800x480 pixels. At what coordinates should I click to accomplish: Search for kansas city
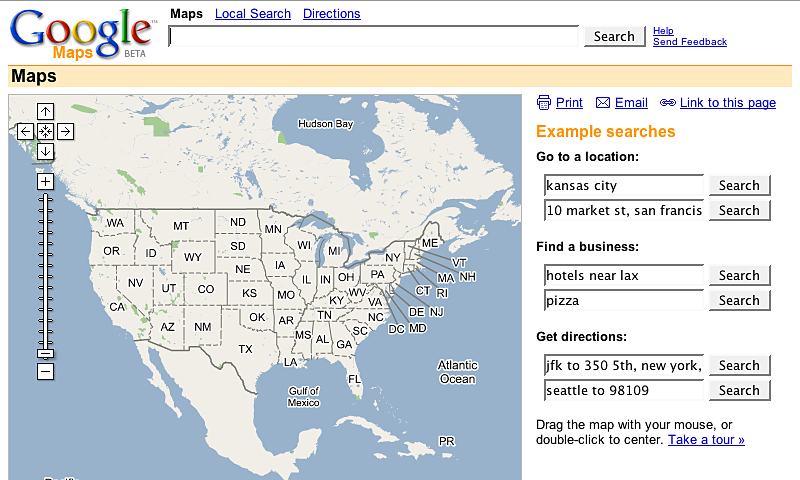[739, 185]
